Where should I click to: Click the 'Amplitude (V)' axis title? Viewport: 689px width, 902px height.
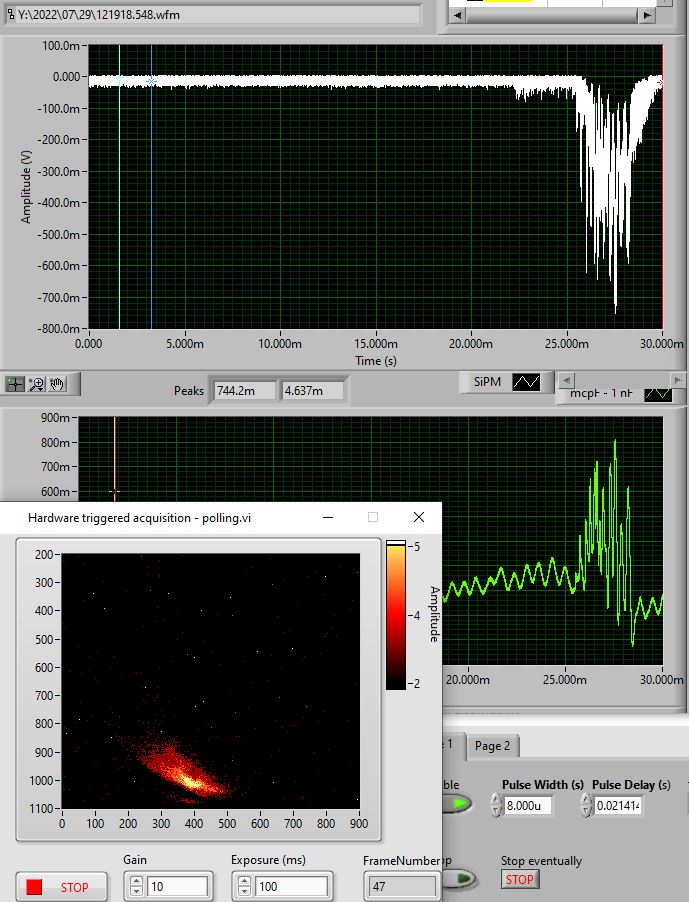tap(25, 187)
